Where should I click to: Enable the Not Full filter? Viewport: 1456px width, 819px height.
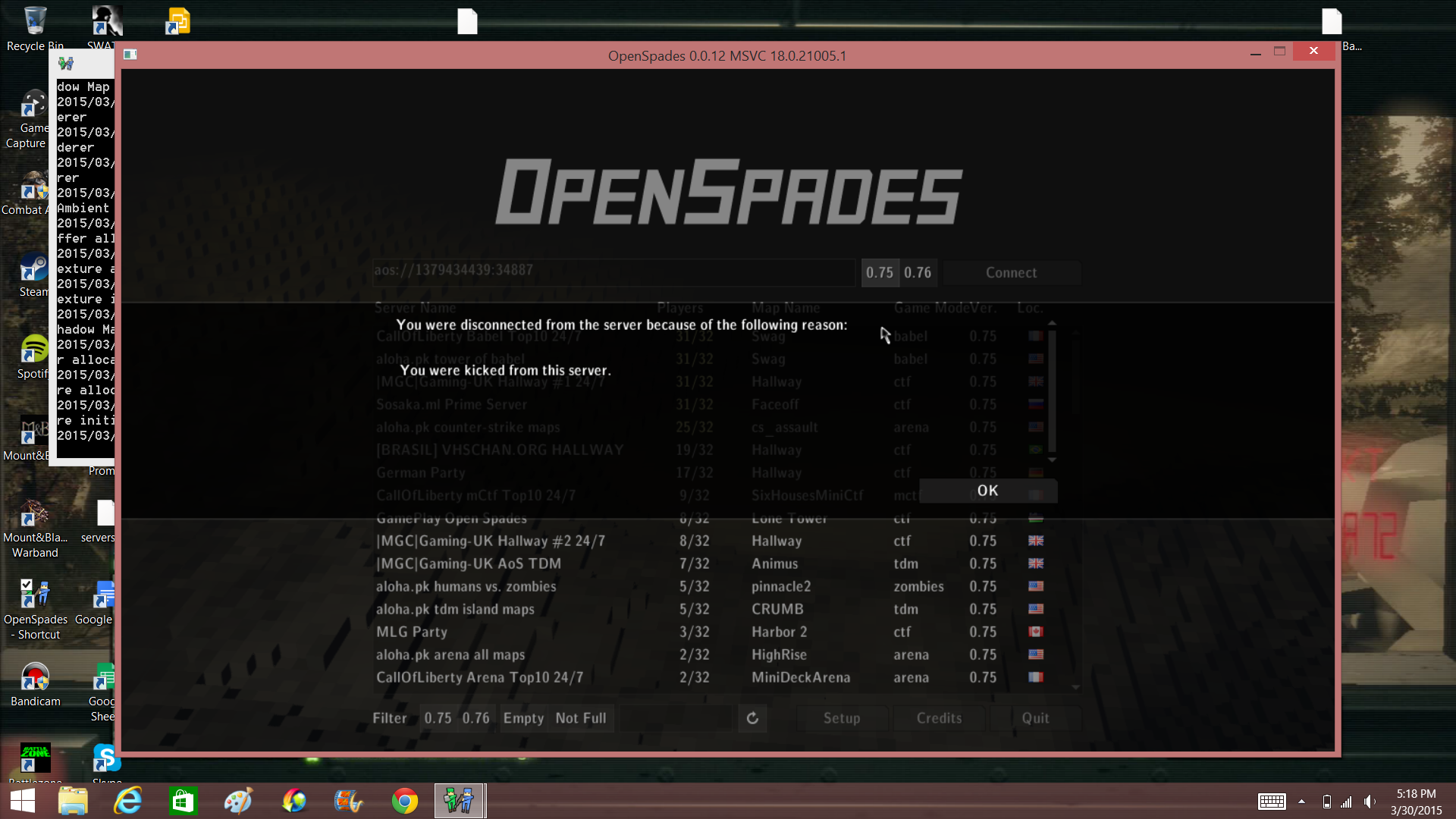point(581,718)
